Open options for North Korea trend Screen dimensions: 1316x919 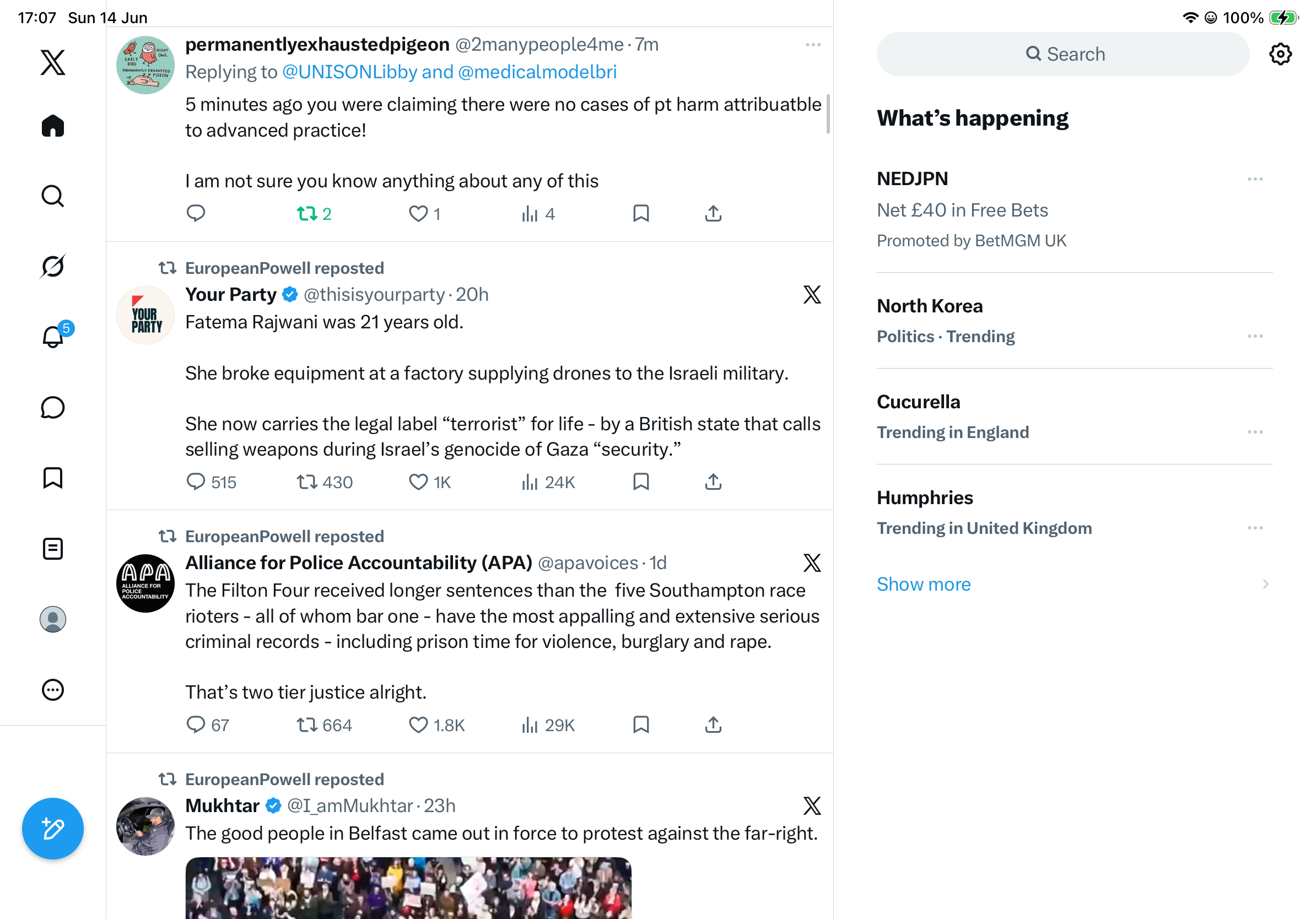pos(1255,336)
